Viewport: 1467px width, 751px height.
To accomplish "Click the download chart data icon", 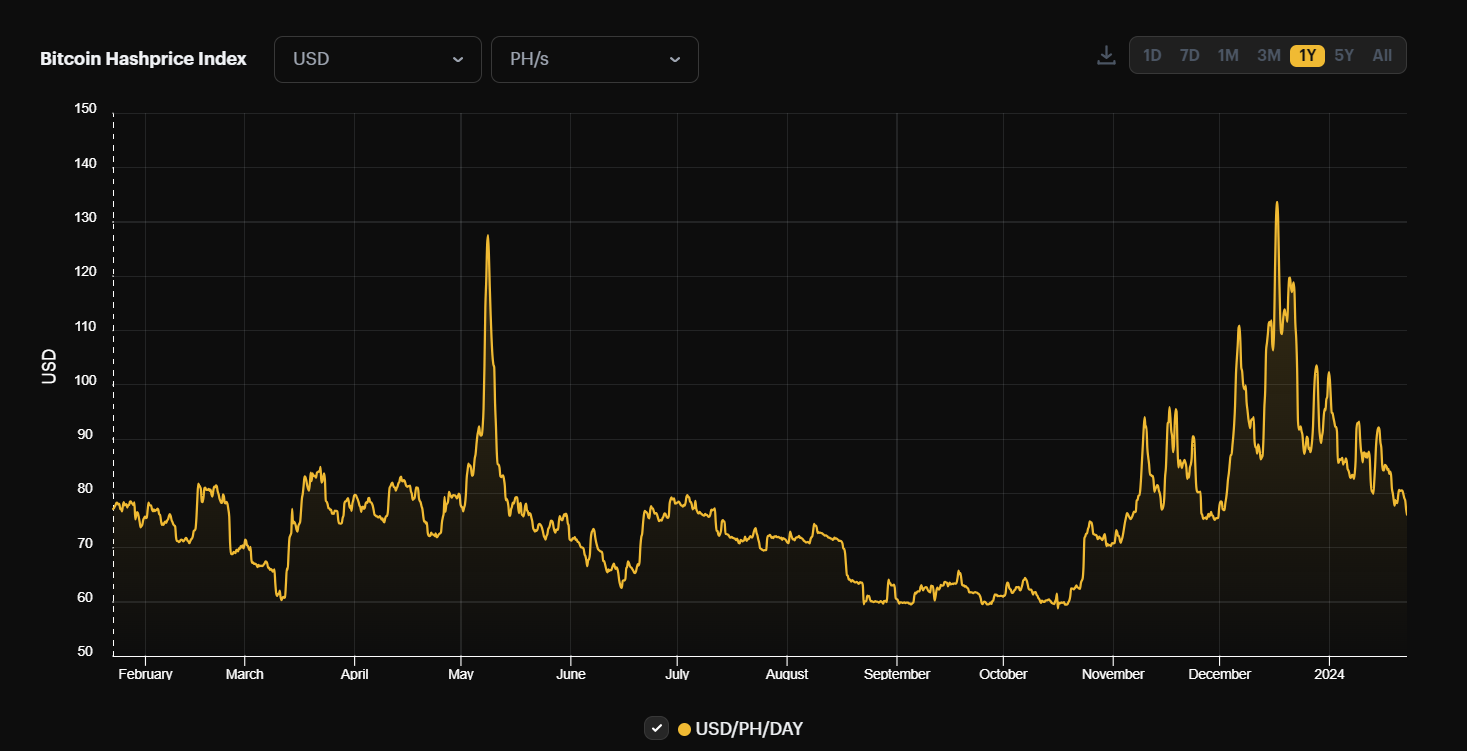I will click(x=1106, y=55).
